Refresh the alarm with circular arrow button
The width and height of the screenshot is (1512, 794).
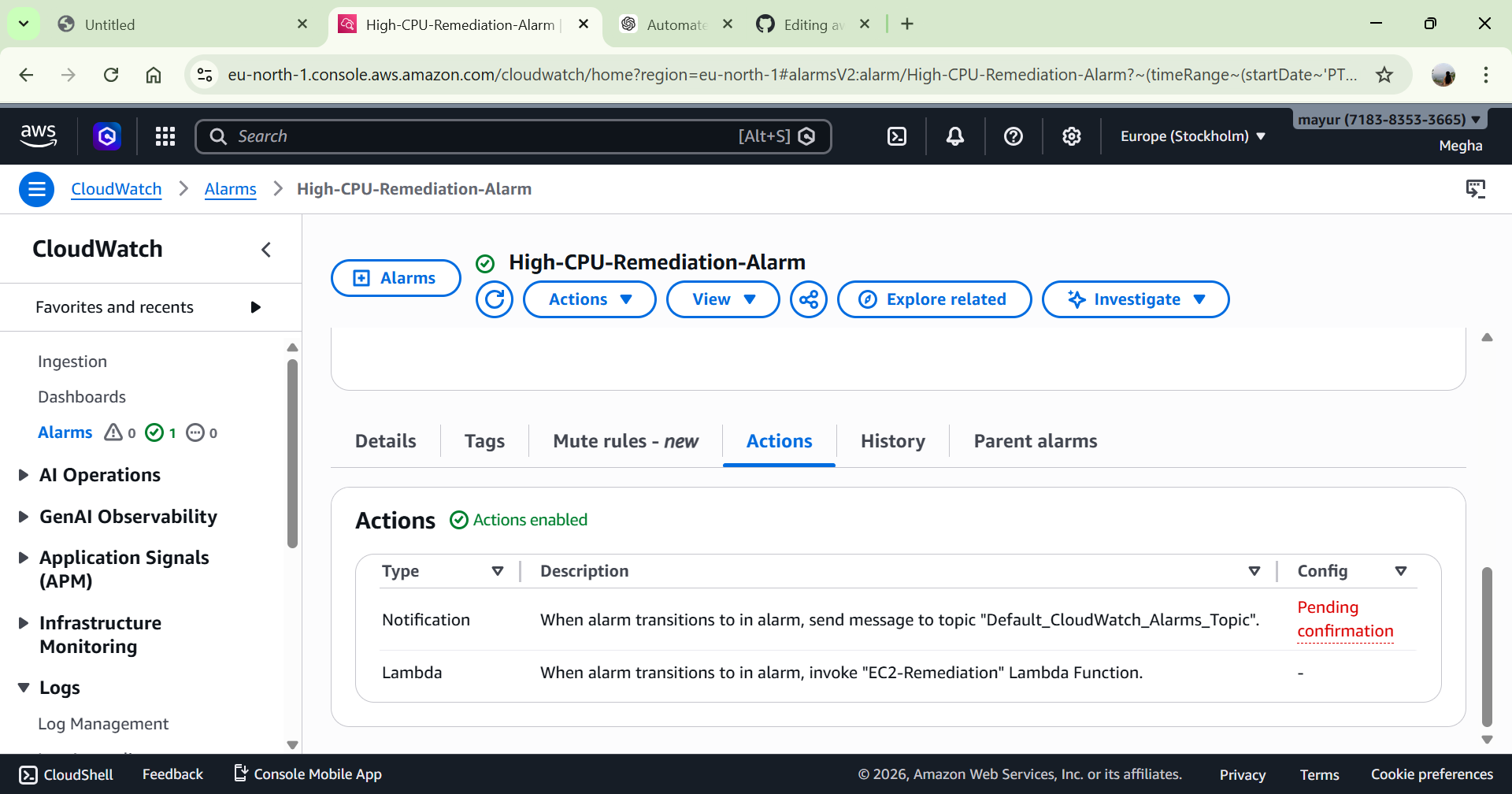(x=495, y=299)
